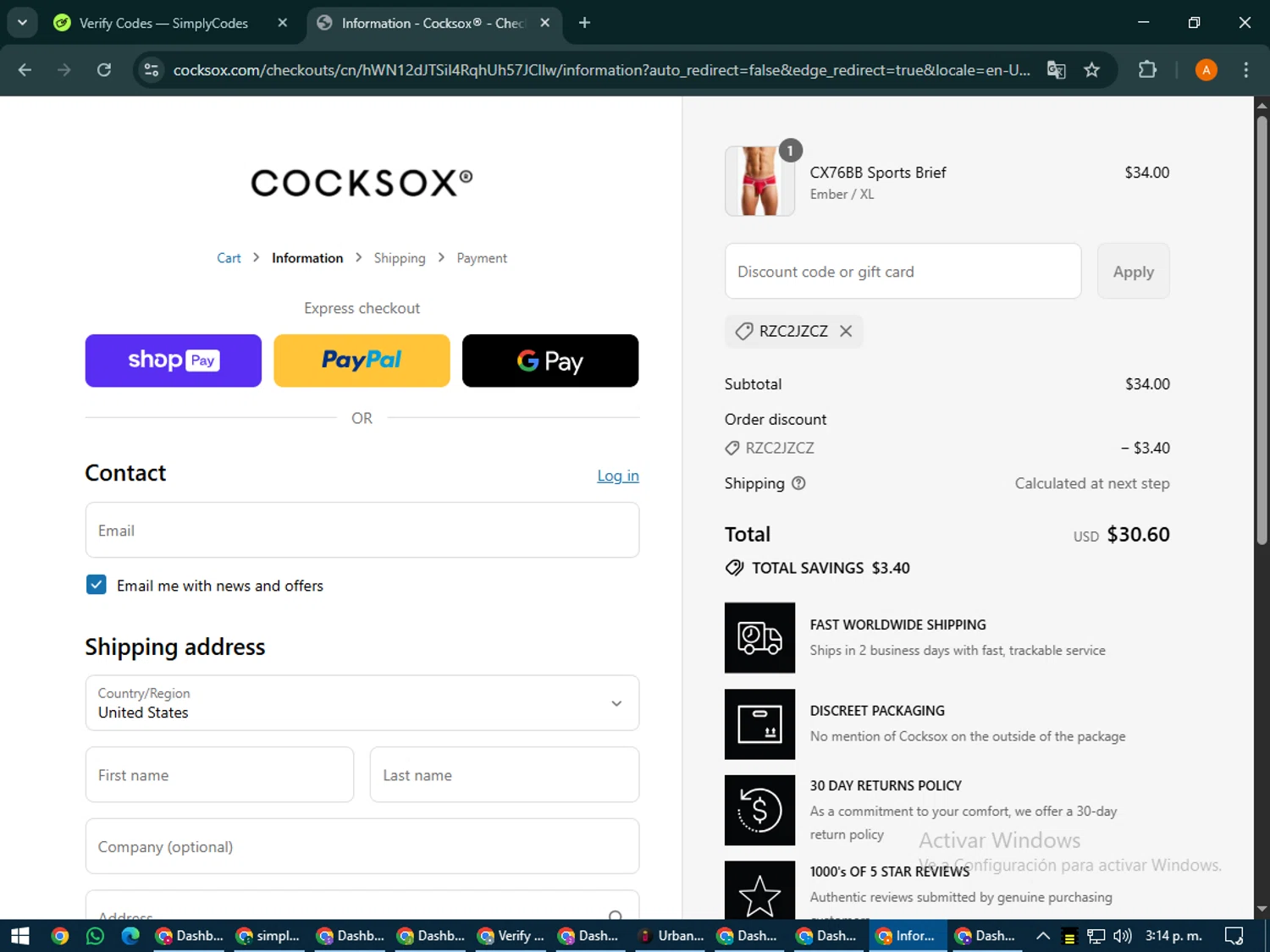Click the fast worldwide shipping truck icon
This screenshot has height=952, width=1270.
coord(759,638)
